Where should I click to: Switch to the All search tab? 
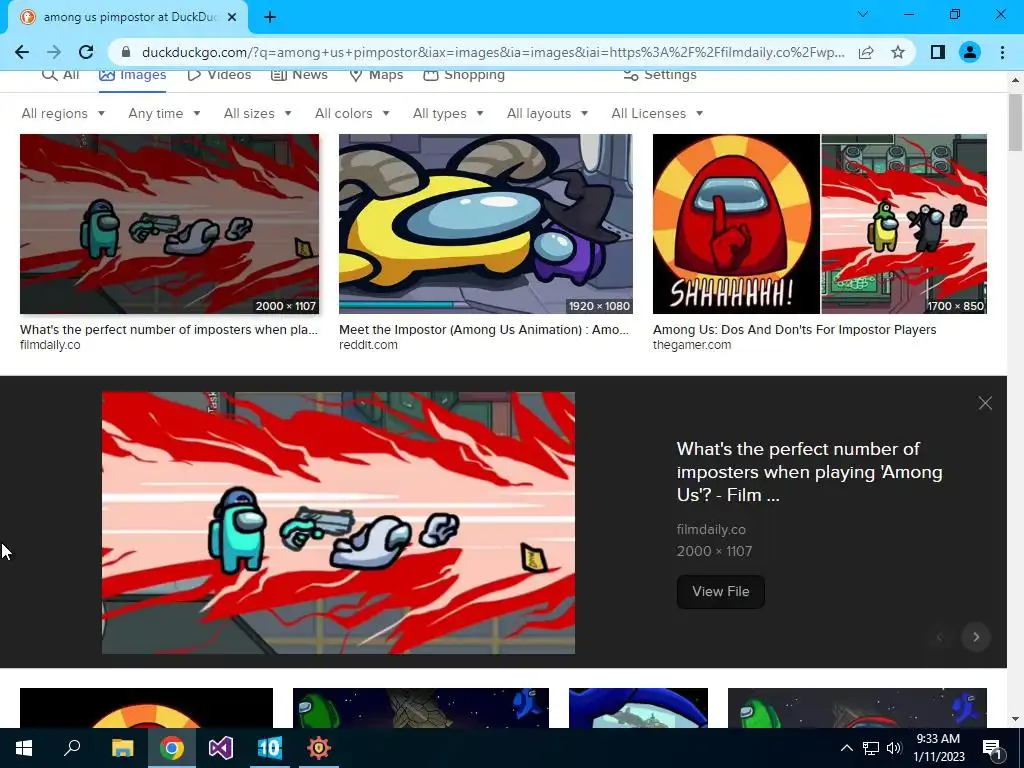click(61, 74)
